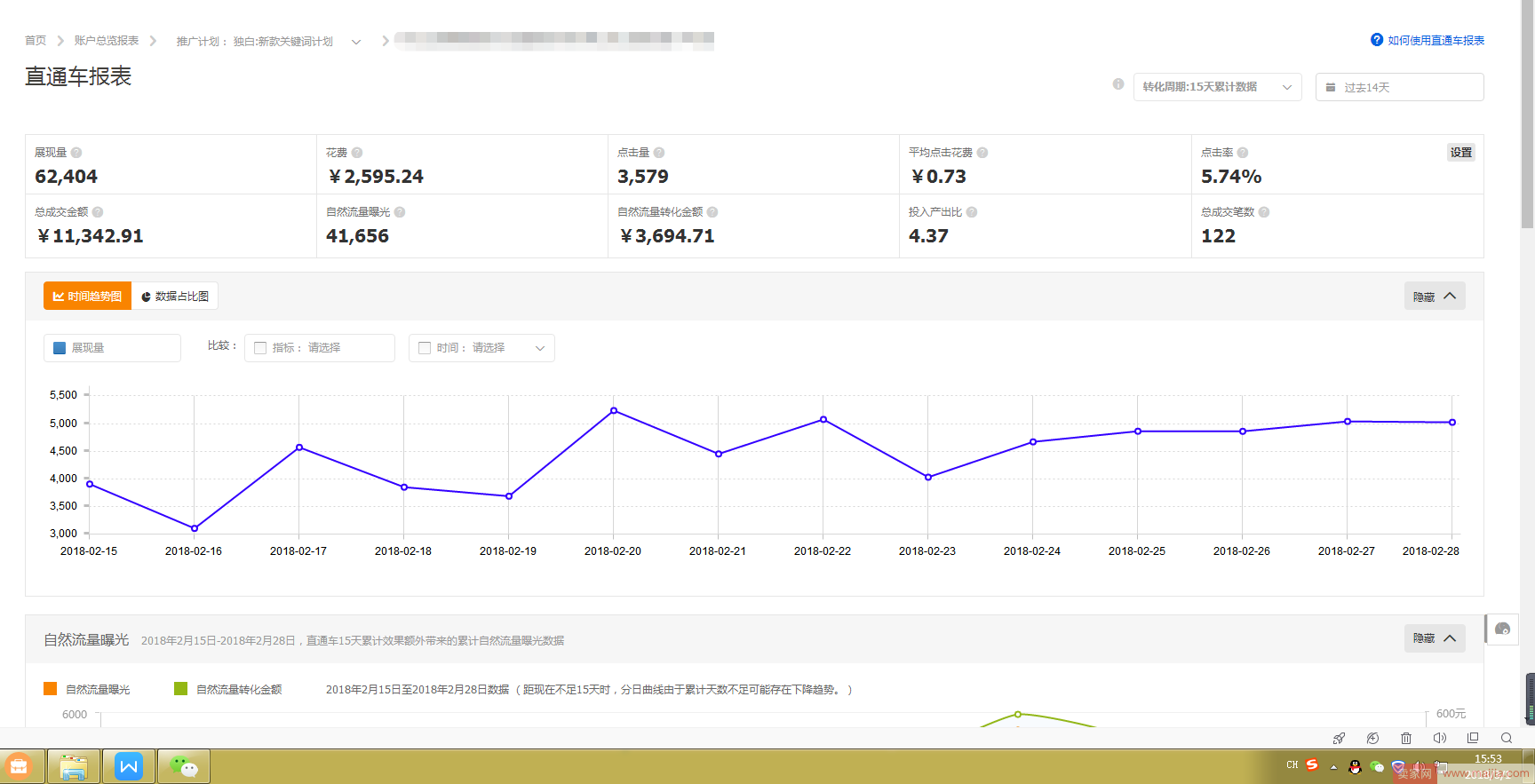Click the help icon next to 平均点击花费
Image resolution: width=1535 pixels, height=784 pixels.
click(982, 153)
